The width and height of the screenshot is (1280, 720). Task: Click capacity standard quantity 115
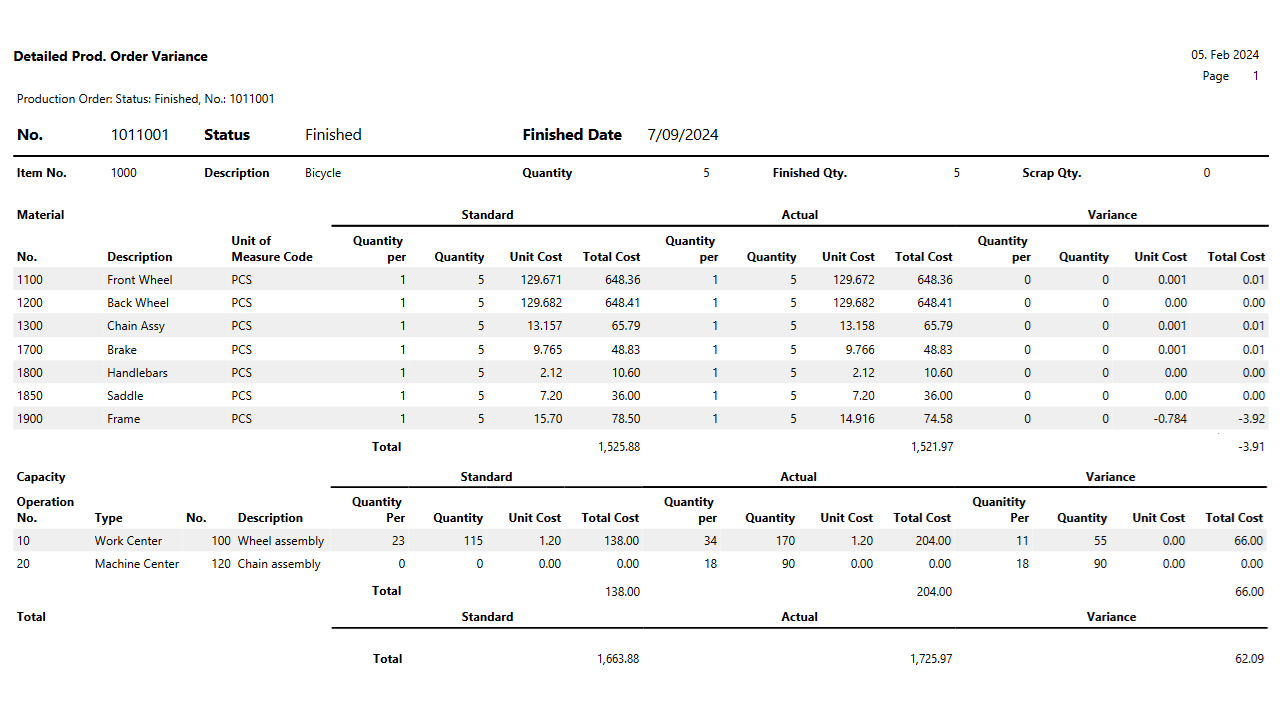[x=473, y=541]
